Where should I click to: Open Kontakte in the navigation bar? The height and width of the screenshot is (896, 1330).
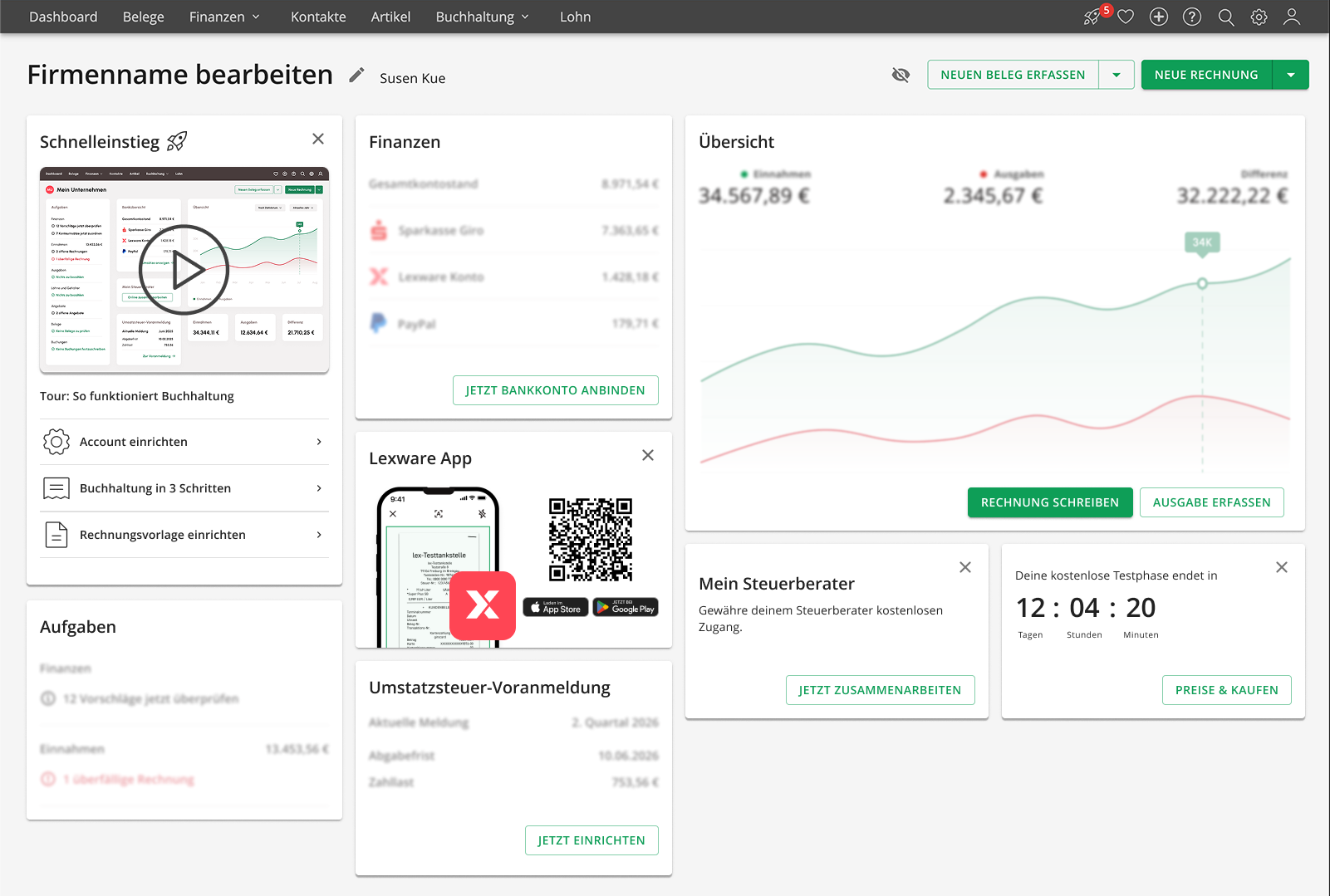pos(318,17)
